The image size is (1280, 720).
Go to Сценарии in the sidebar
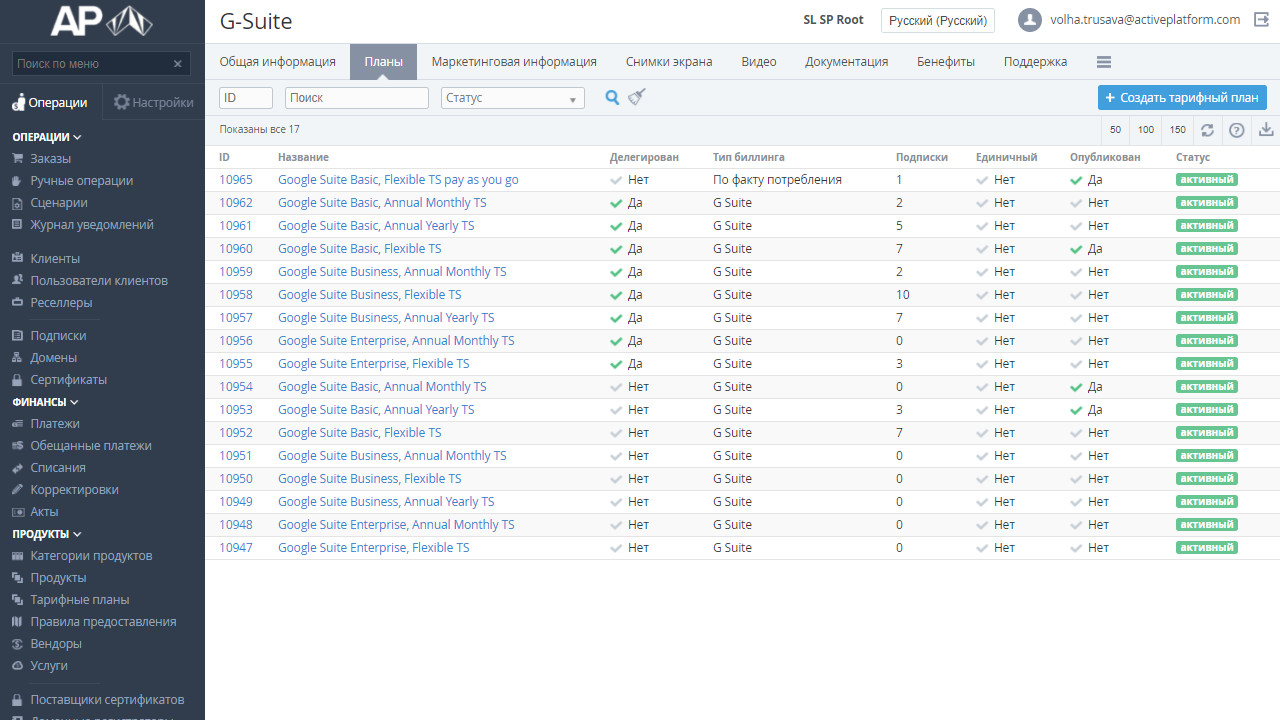tap(59, 203)
